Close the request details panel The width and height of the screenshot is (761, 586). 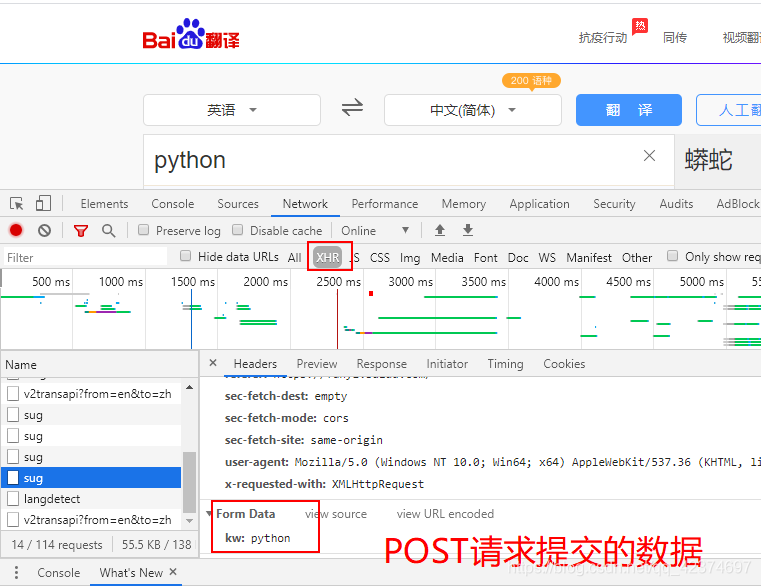(x=213, y=363)
